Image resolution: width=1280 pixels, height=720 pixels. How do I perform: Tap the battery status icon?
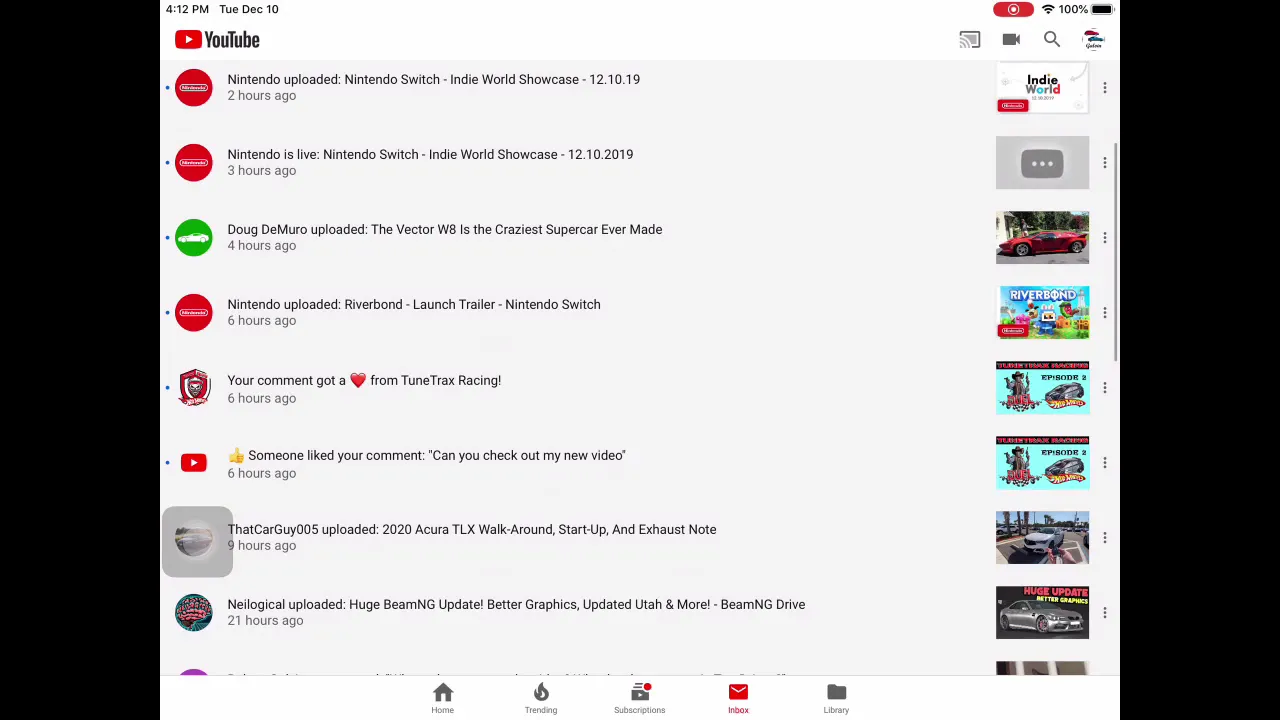pyautogui.click(x=1102, y=9)
